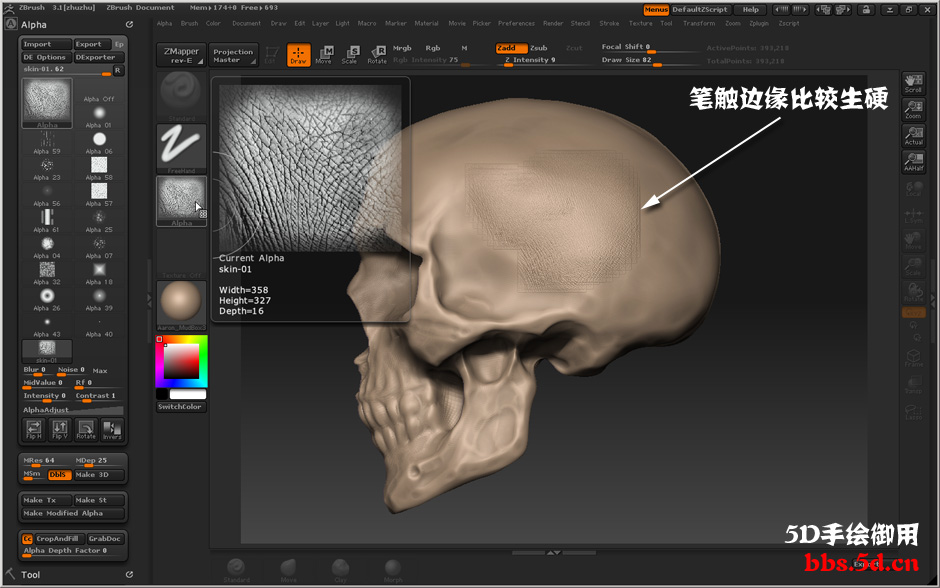Click the Help button in title bar

pos(751,10)
